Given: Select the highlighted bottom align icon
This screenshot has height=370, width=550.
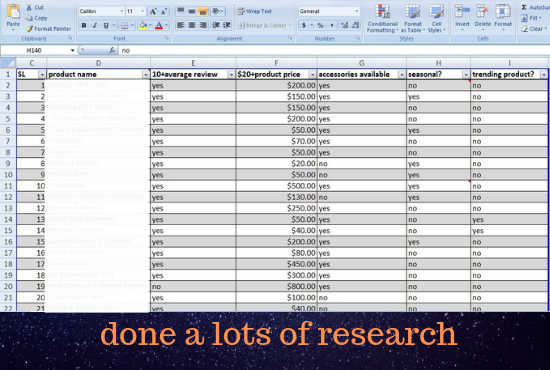Looking at the screenshot, I should [x=203, y=11].
